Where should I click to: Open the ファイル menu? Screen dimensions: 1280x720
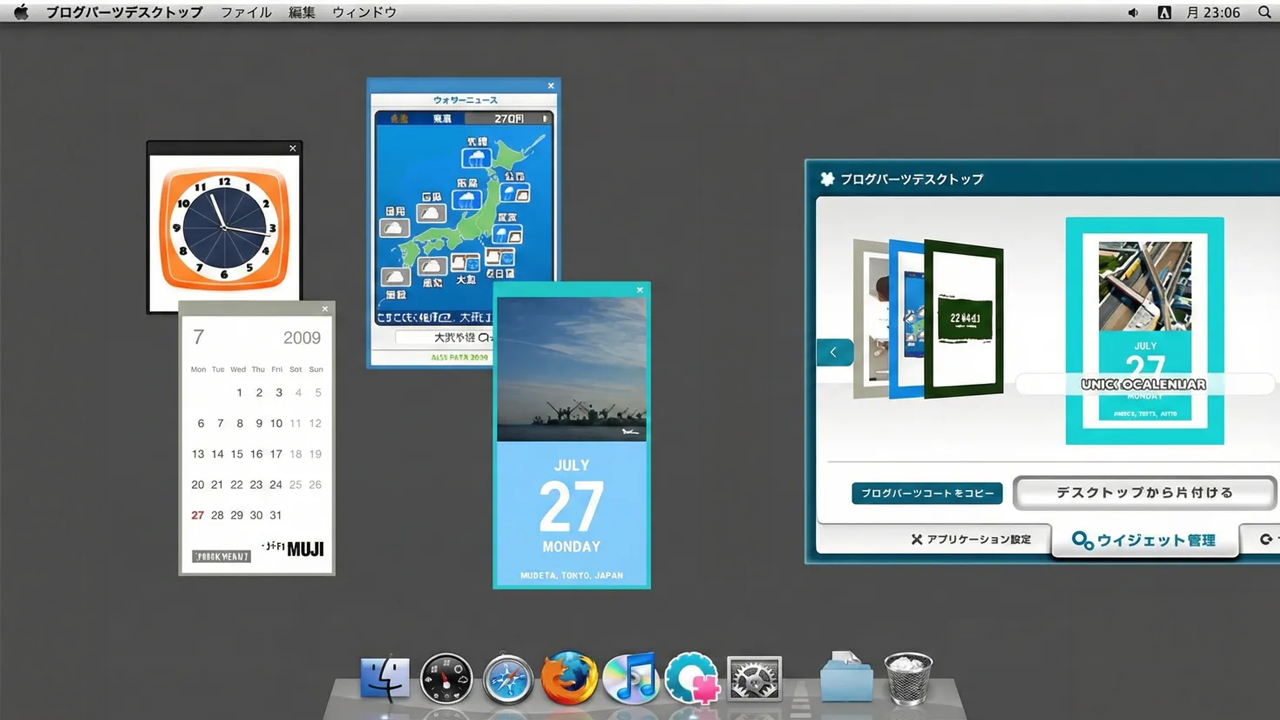(x=245, y=12)
